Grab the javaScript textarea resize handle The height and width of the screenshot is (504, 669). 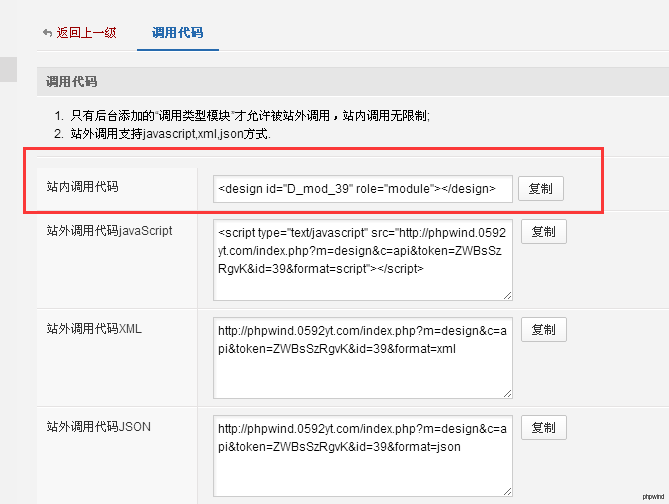(x=507, y=295)
